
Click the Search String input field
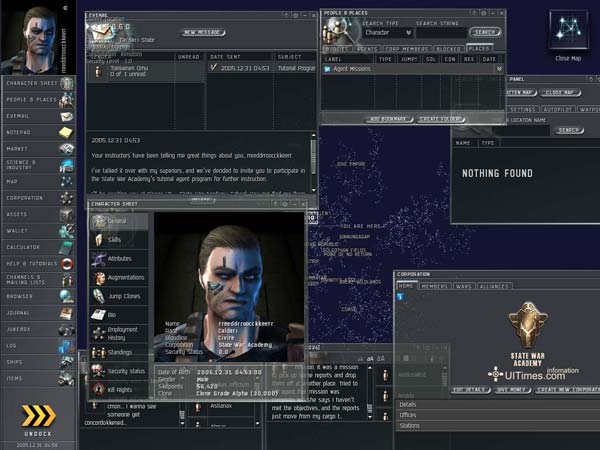441,33
